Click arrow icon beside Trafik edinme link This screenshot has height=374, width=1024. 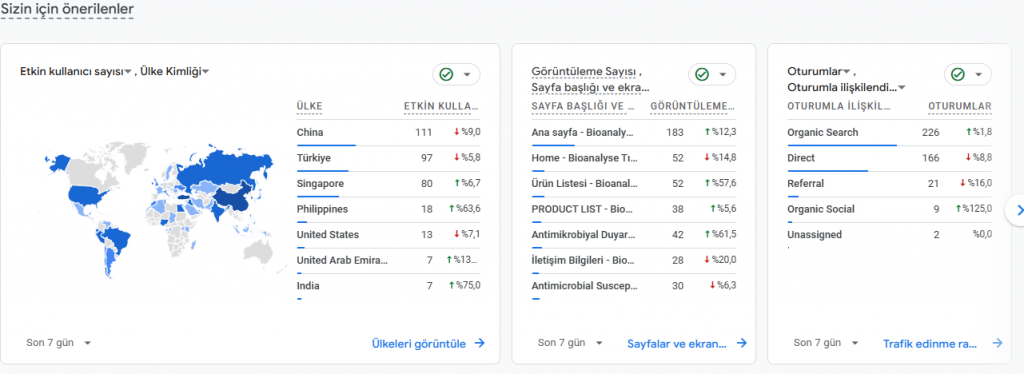[x=997, y=343]
